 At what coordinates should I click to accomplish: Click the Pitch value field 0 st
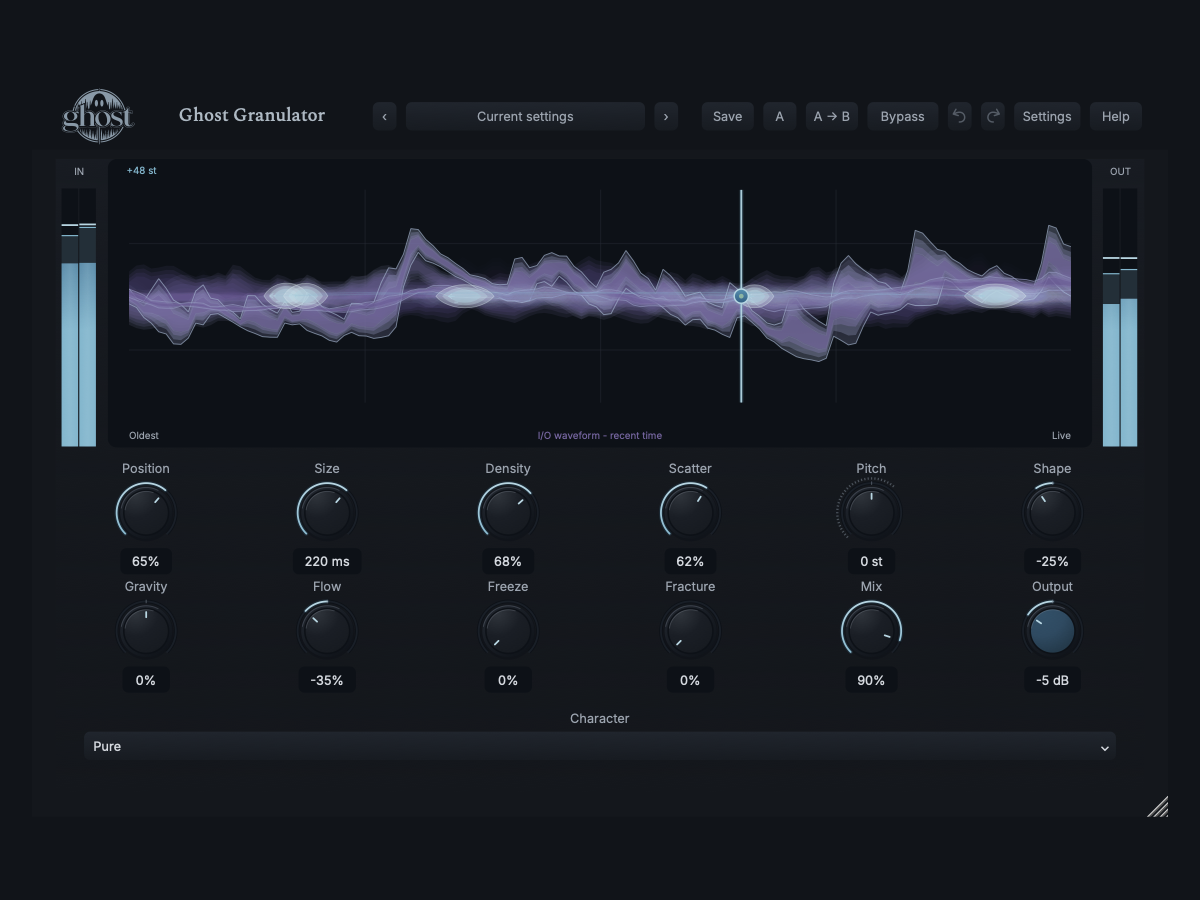(x=871, y=561)
